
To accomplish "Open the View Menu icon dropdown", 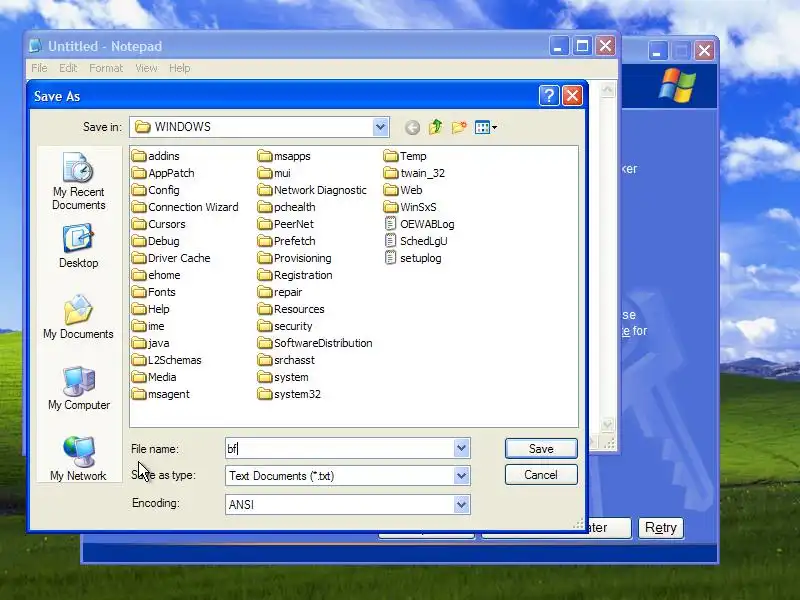I will click(485, 127).
